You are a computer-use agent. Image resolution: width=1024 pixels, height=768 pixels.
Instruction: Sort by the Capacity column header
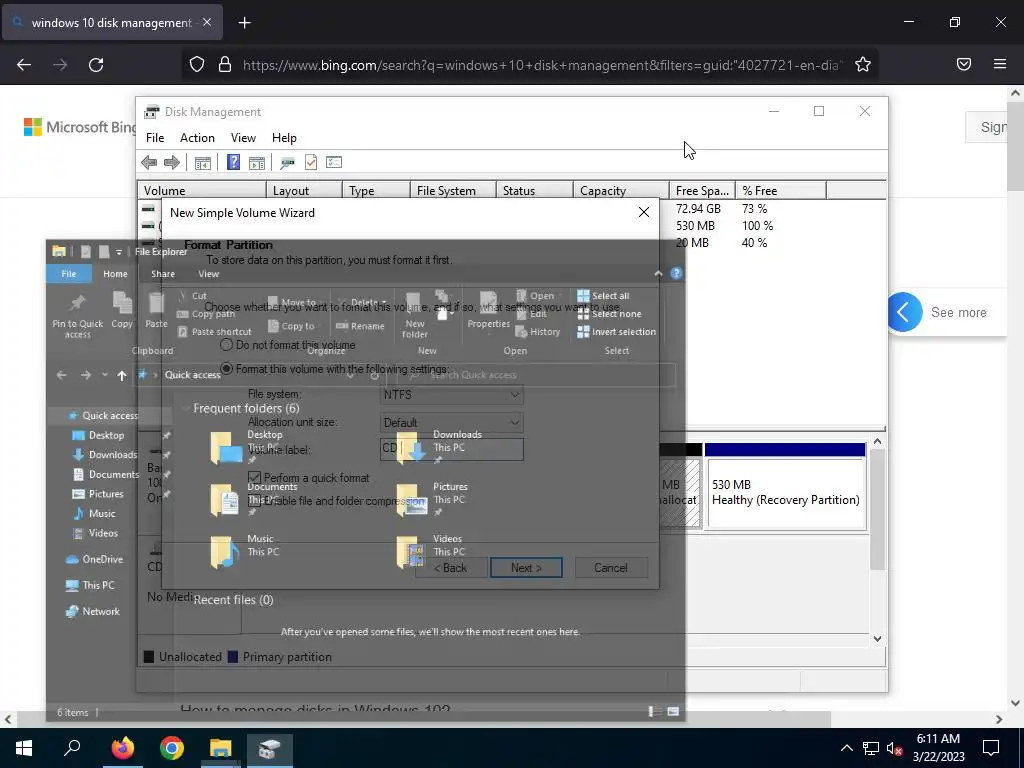pyautogui.click(x=621, y=191)
